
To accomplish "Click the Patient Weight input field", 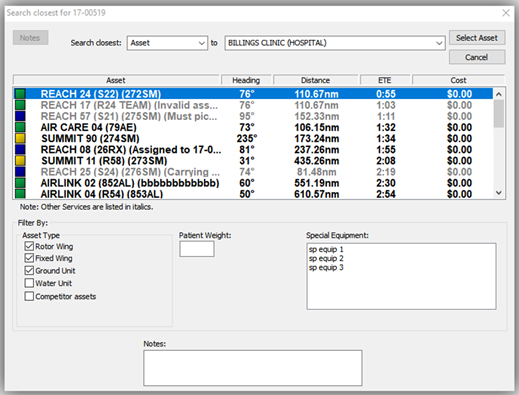I will 197,249.
